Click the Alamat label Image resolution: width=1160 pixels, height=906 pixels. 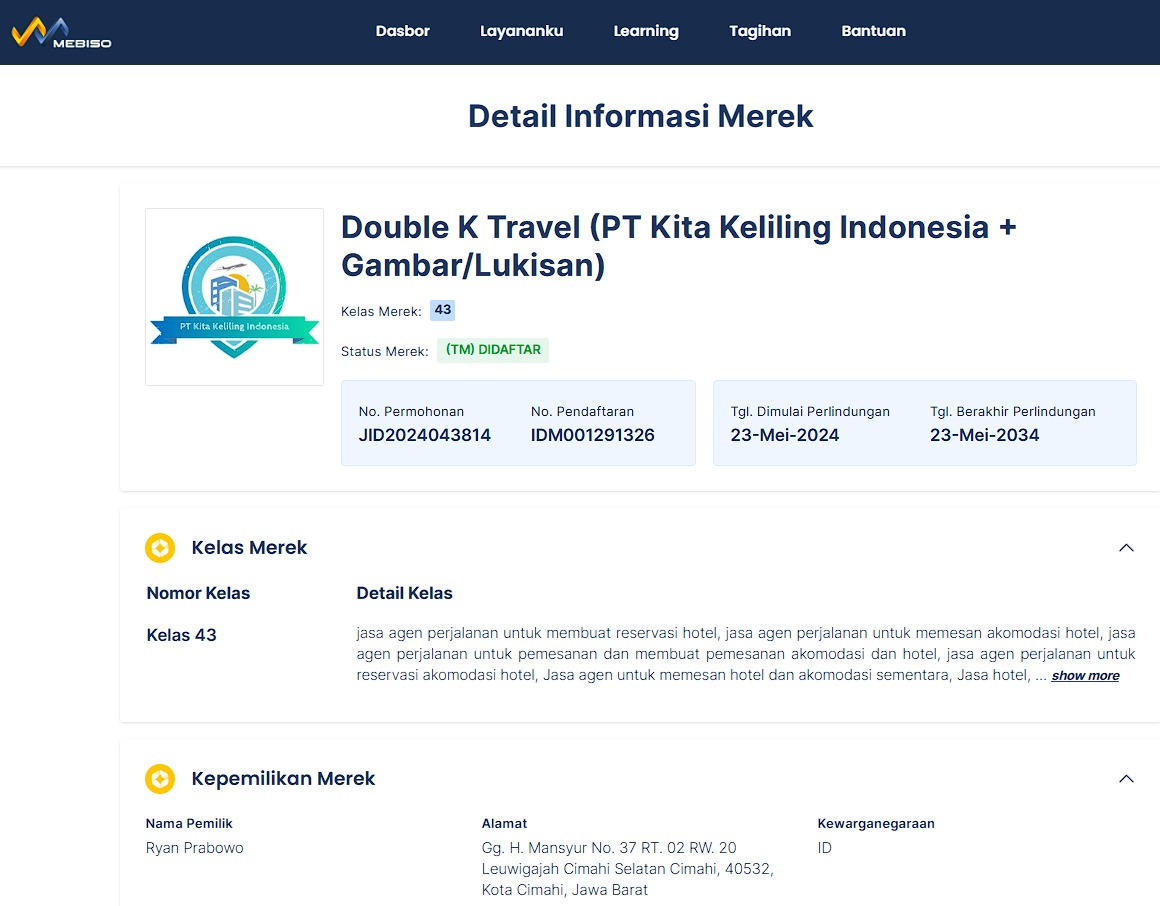(x=505, y=823)
